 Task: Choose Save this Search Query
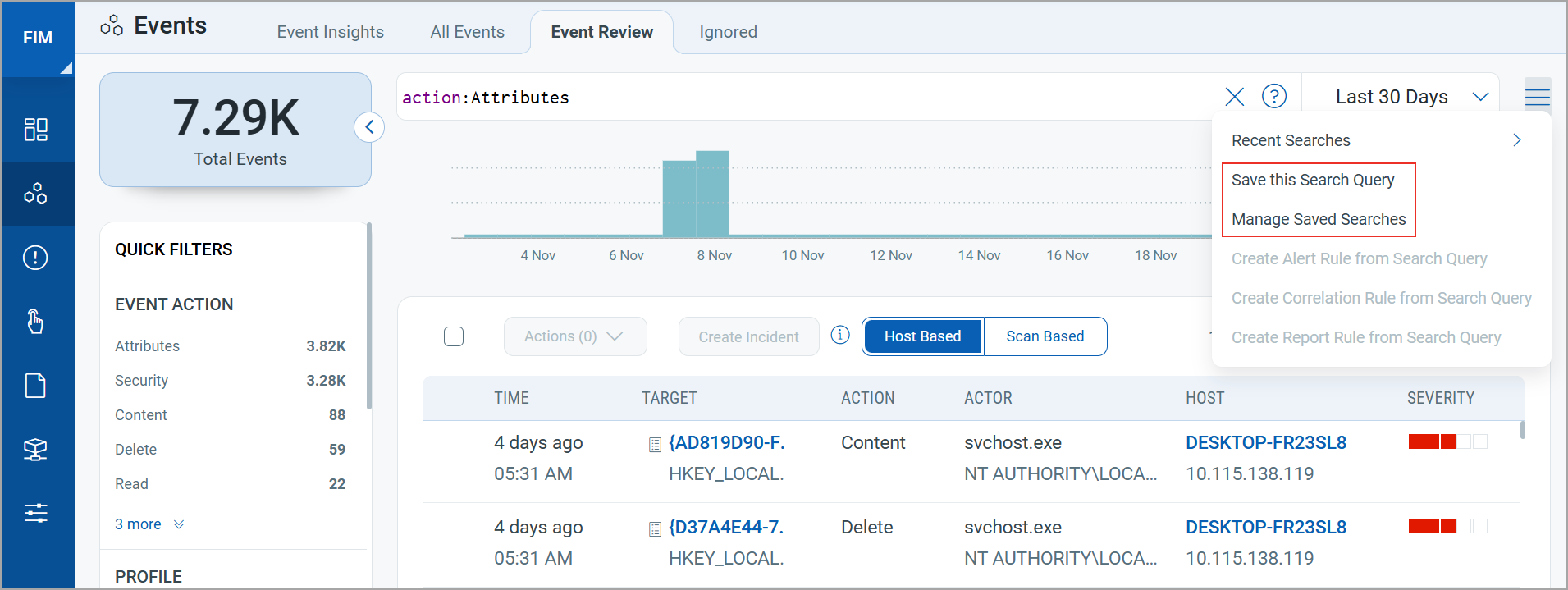1313,180
